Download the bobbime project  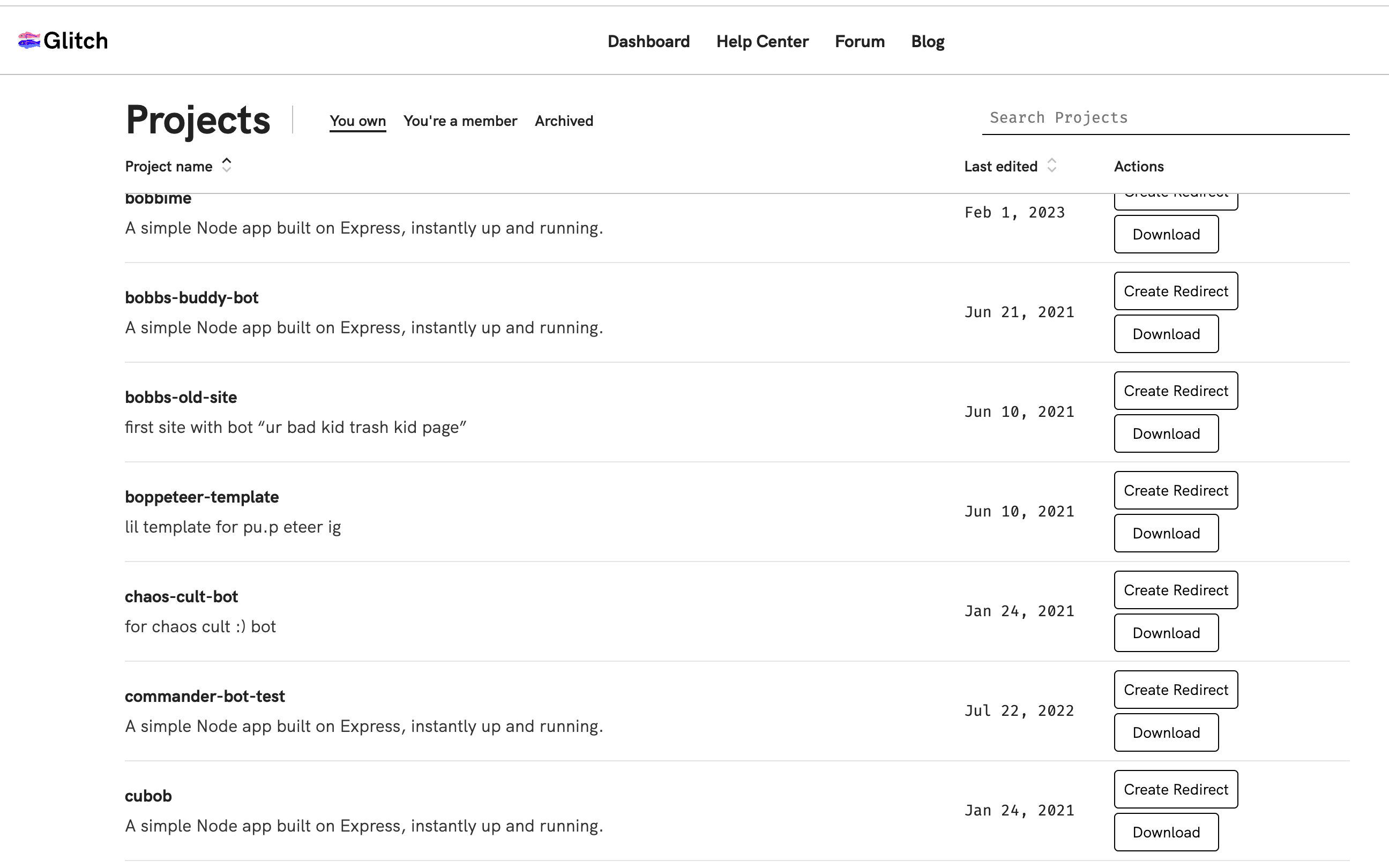1166,234
